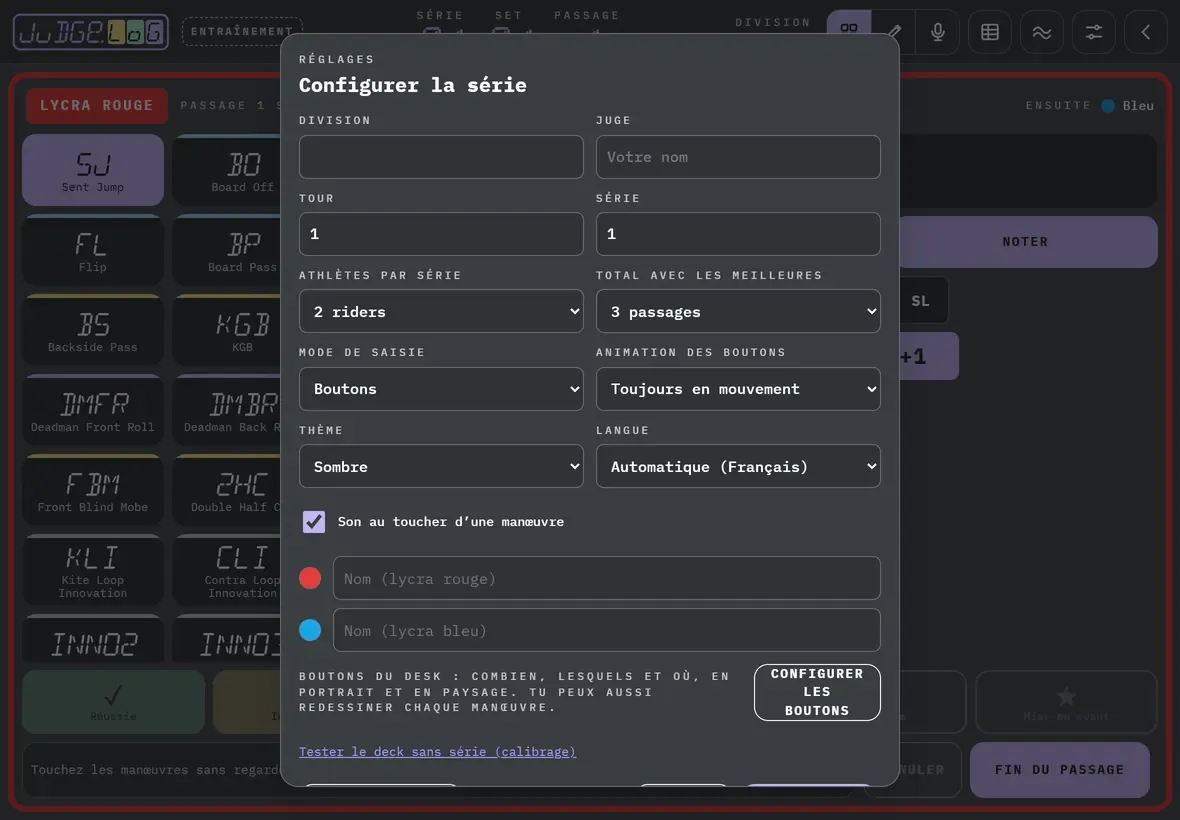Open the microphone voice input mode
1180x820 pixels.
point(938,32)
